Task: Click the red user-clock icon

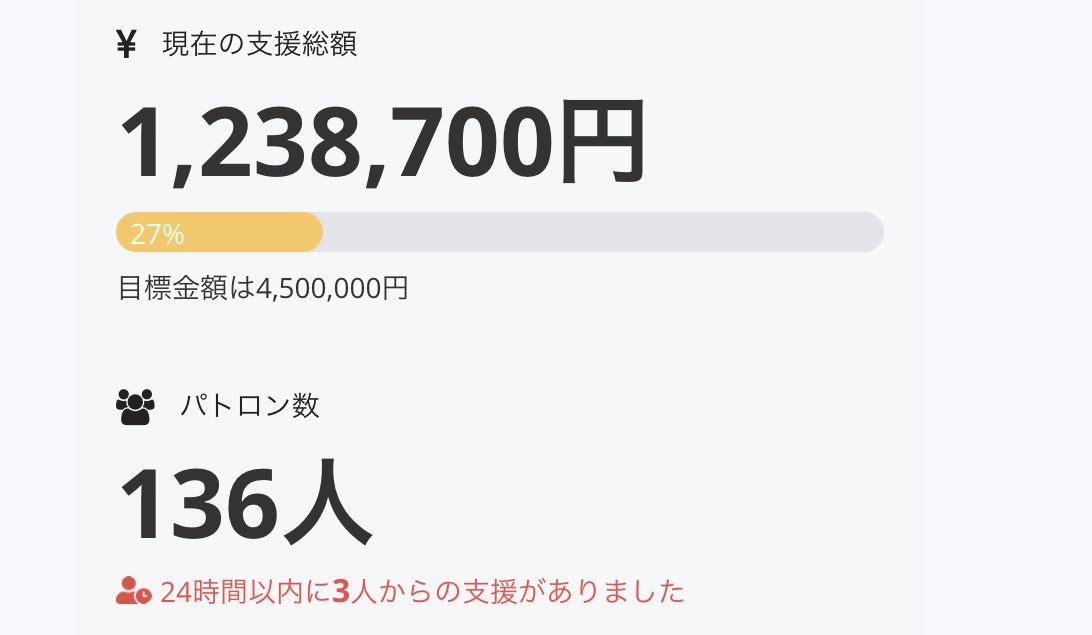Action: 133,591
